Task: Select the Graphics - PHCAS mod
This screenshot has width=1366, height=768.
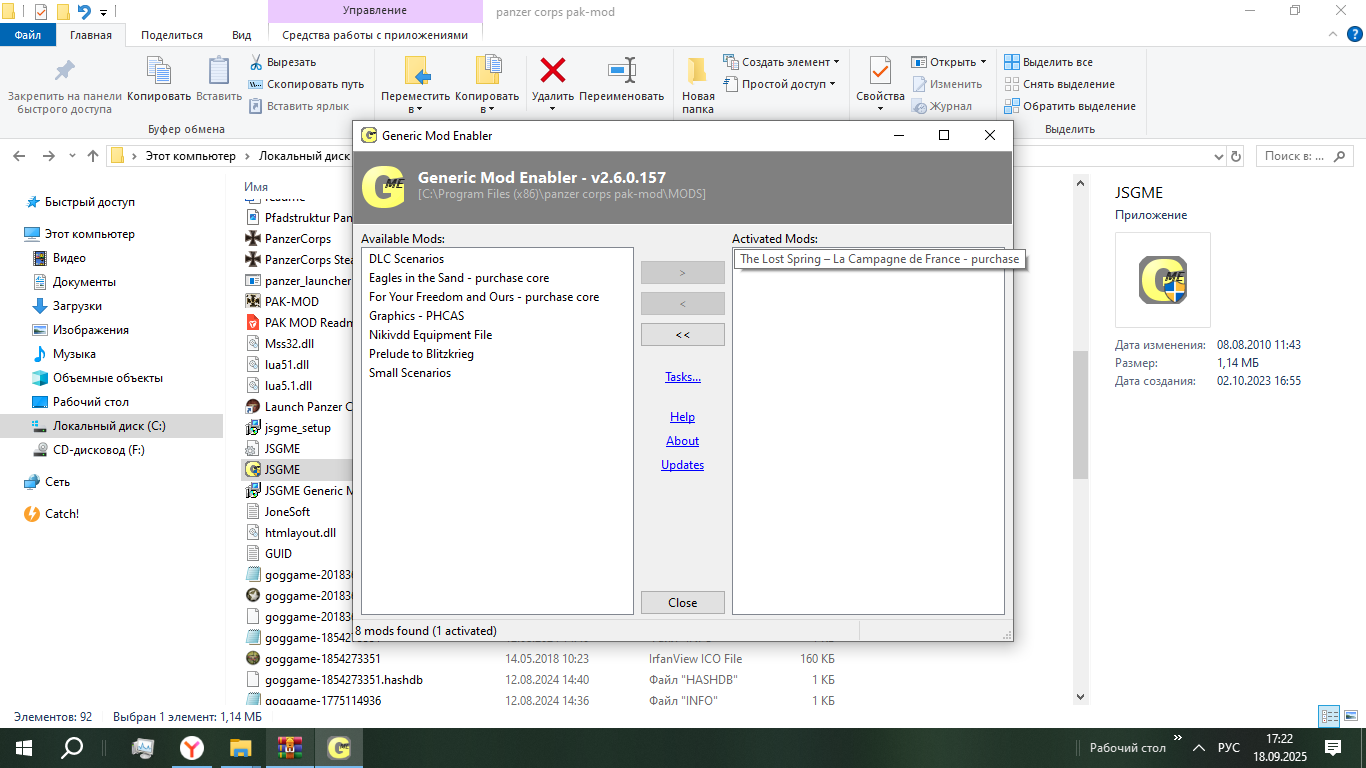Action: (x=416, y=316)
